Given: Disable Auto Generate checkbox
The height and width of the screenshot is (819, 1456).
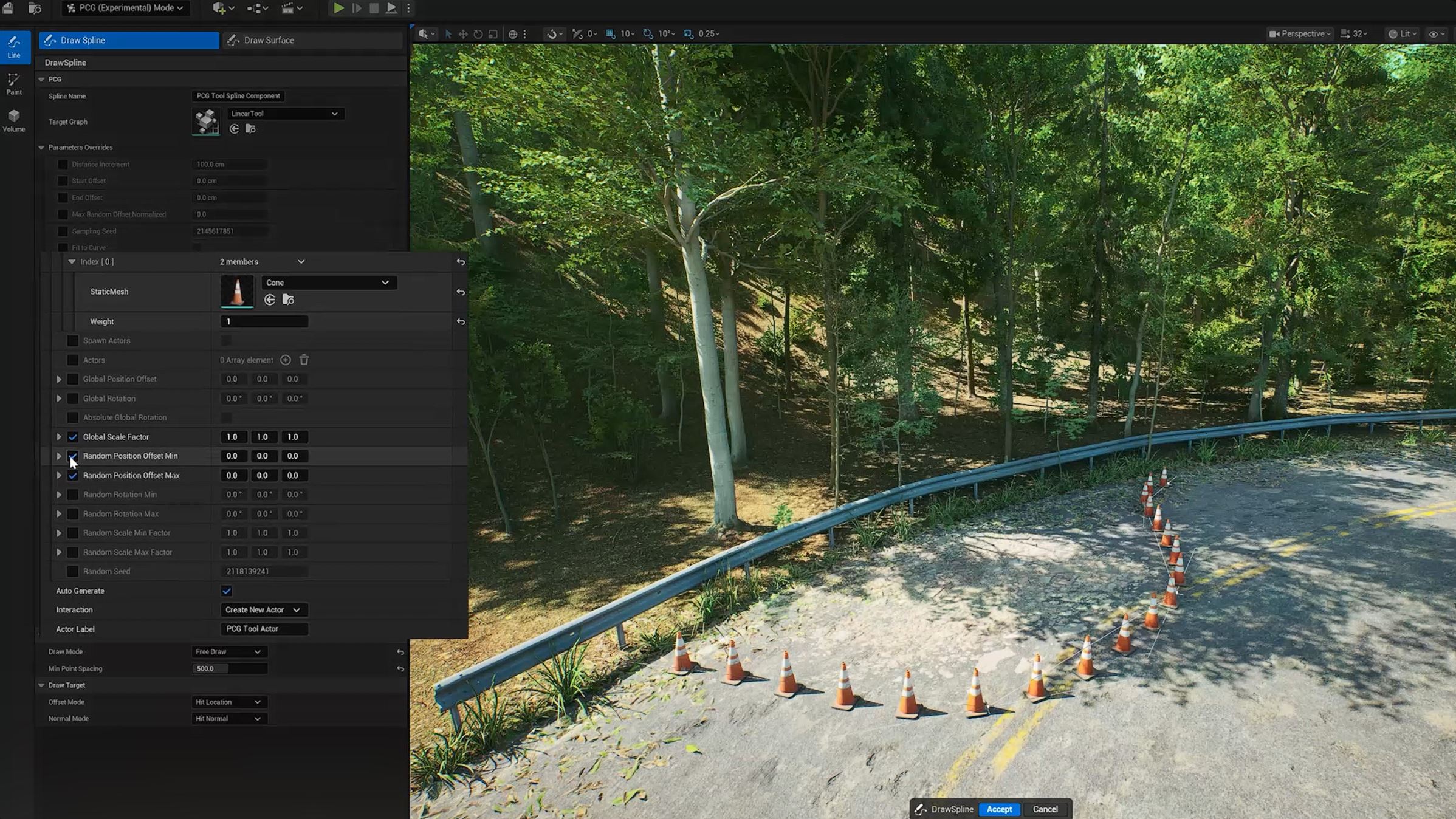Looking at the screenshot, I should tap(227, 591).
